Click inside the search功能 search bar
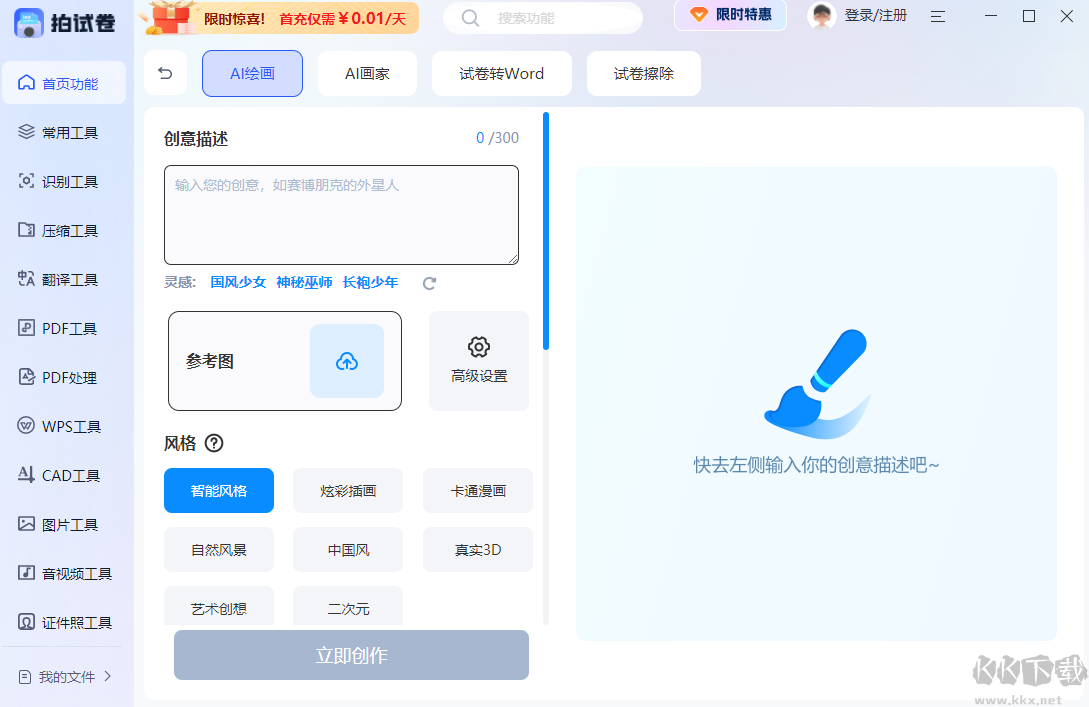This screenshot has height=707, width=1089. point(542,17)
